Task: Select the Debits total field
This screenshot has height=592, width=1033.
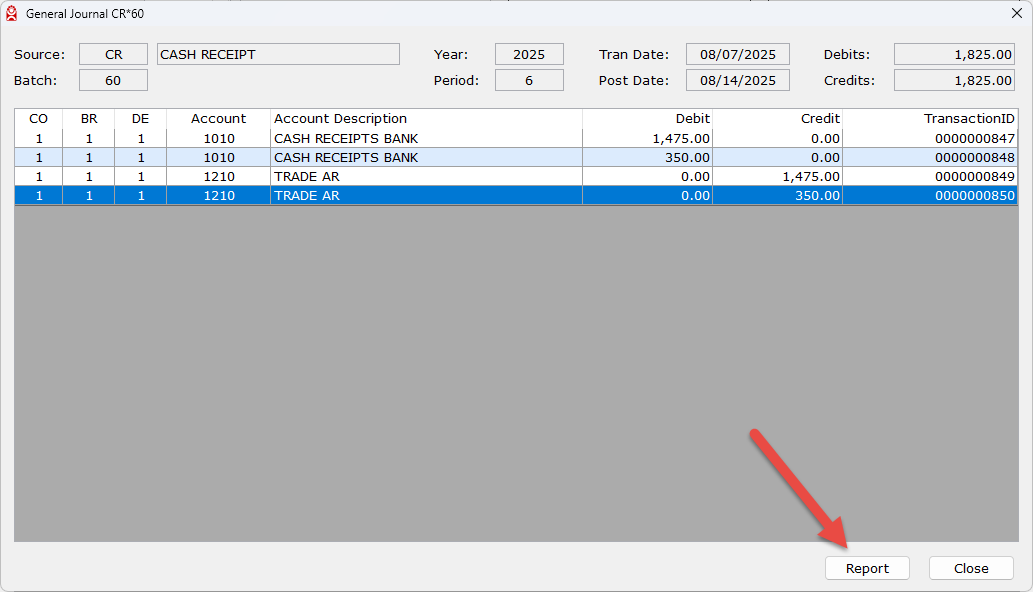Action: 954,54
